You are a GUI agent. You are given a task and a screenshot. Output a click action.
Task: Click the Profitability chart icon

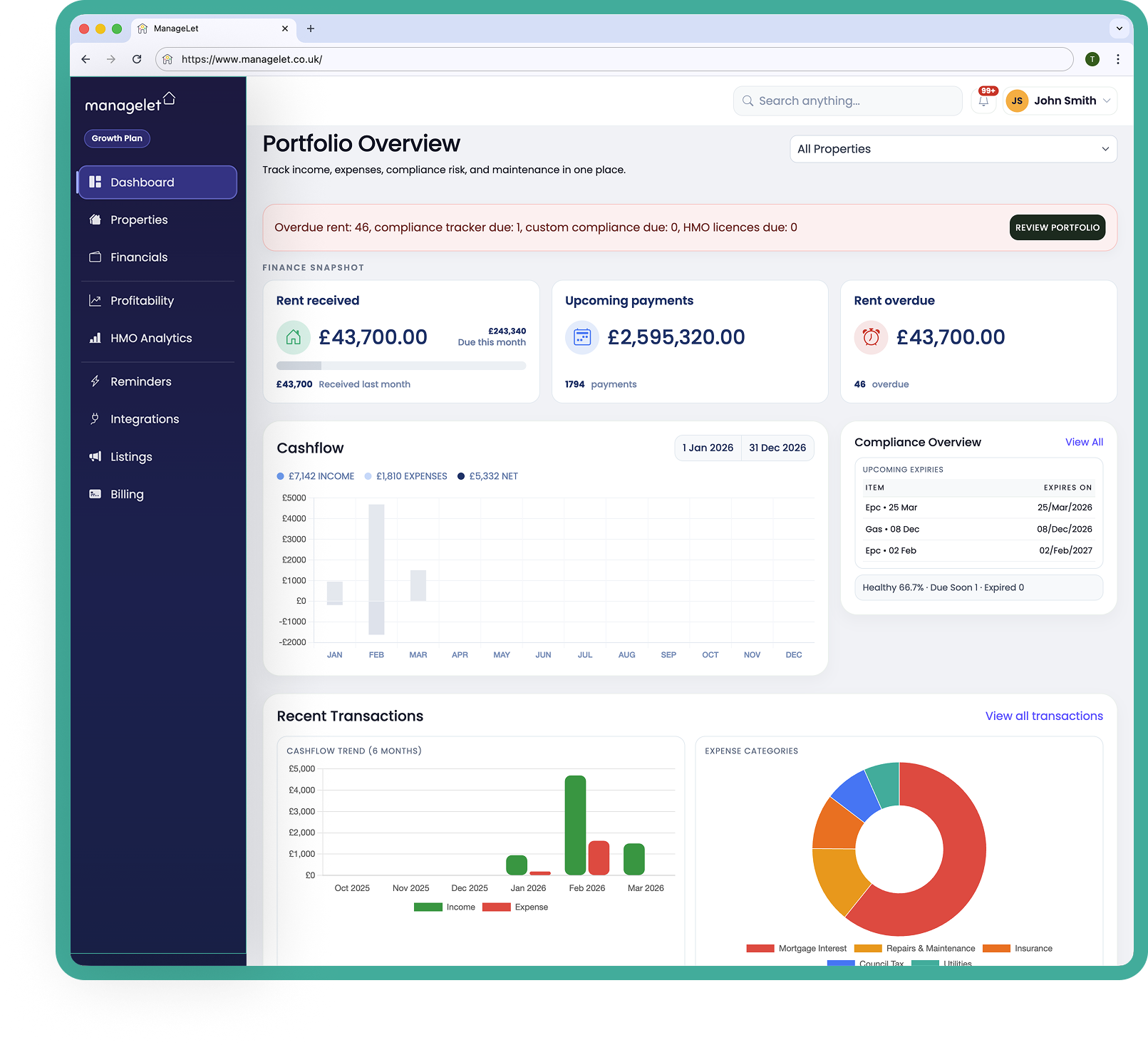(x=95, y=300)
